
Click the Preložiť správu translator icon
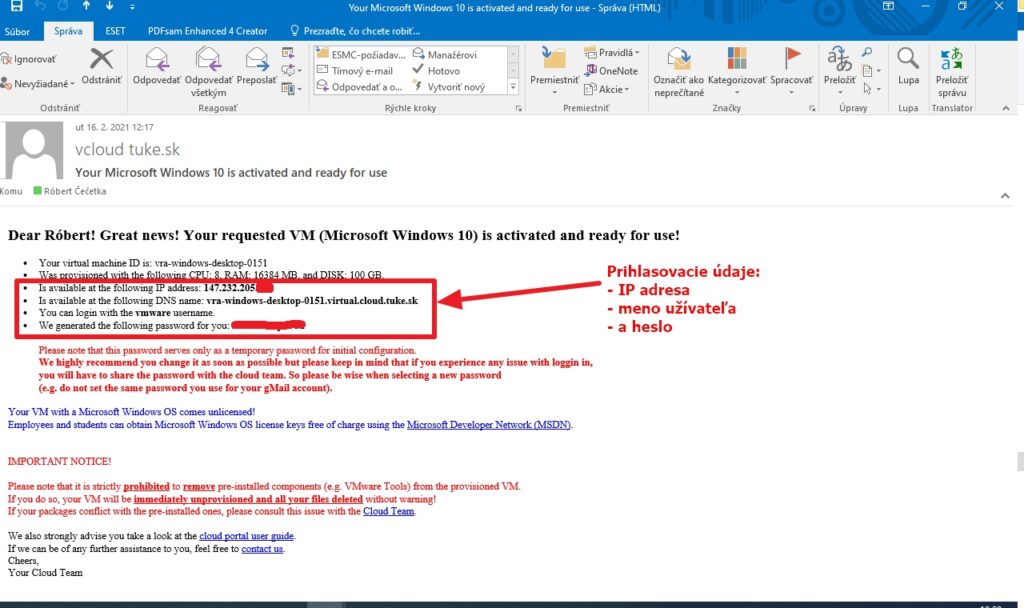coord(952,60)
